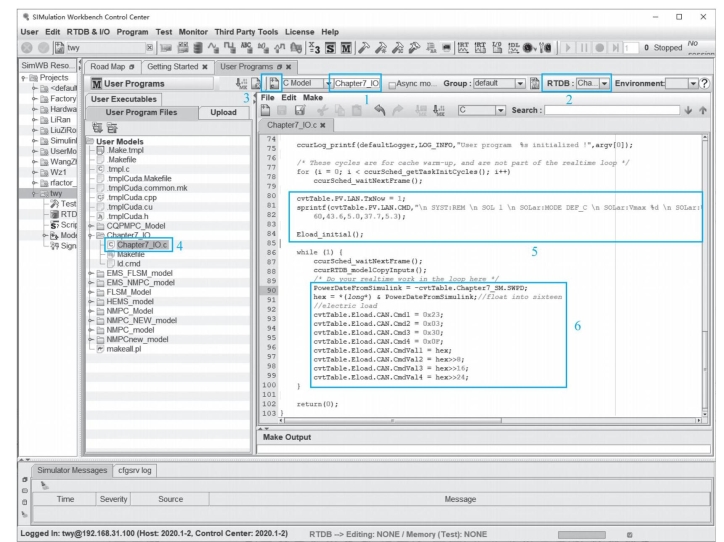
Task: Close the Chapter7_IO.c editor tab
Action: [x=323, y=125]
